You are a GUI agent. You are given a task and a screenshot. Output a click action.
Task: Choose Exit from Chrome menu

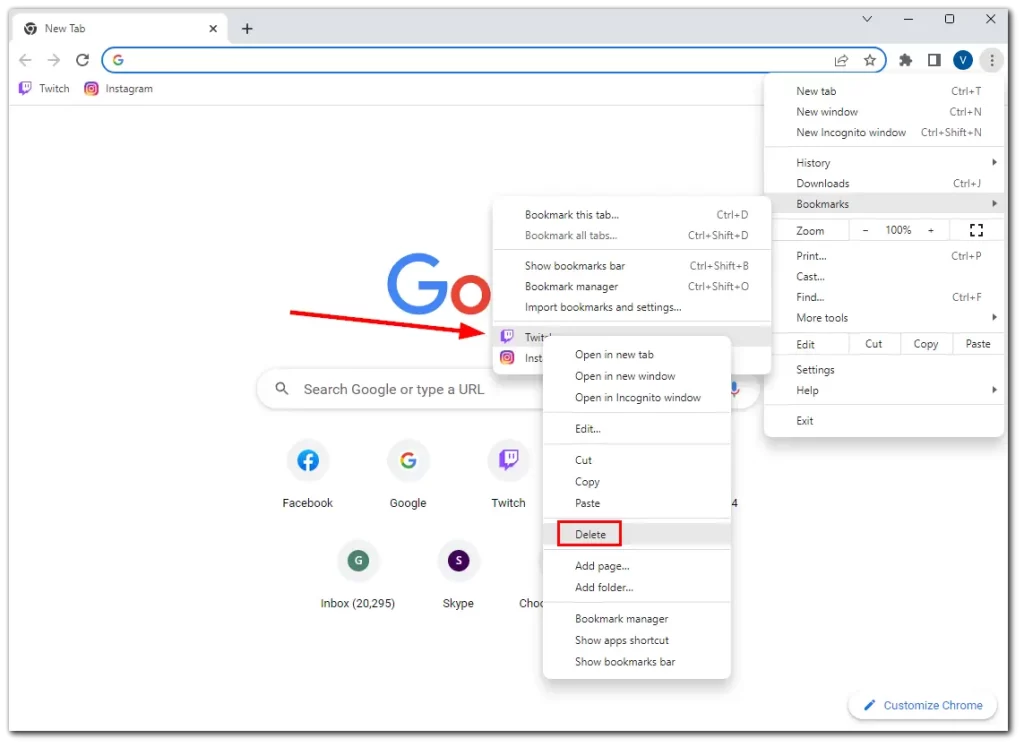pos(884,421)
